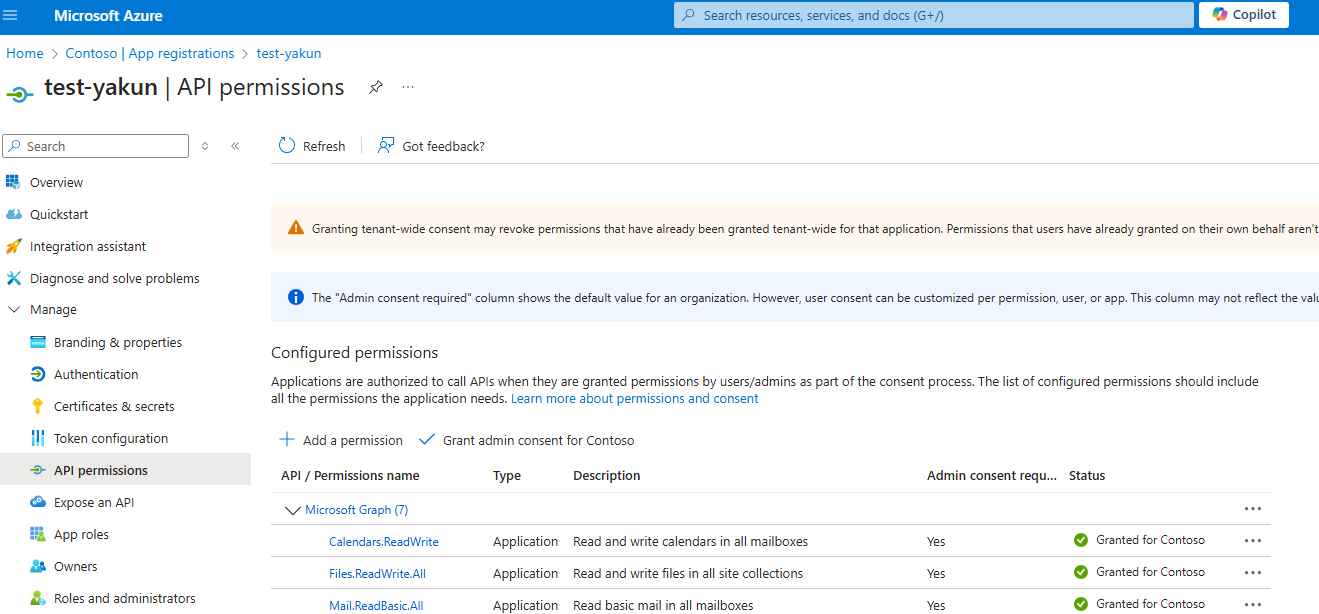Click "Read and write files in all site collections"
The image size is (1319, 614).
[688, 574]
